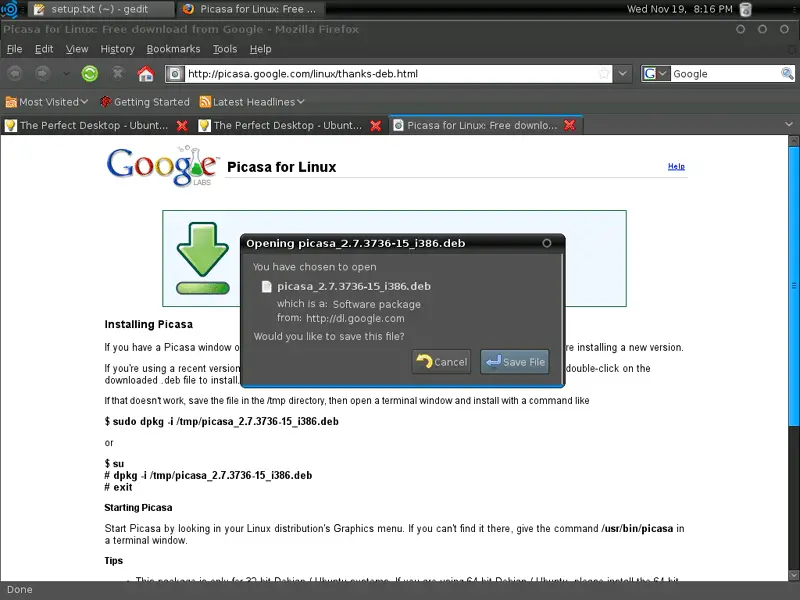This screenshot has width=800, height=600.
Task: Click the 'Installing Picasa' heading
Action: coord(148,324)
